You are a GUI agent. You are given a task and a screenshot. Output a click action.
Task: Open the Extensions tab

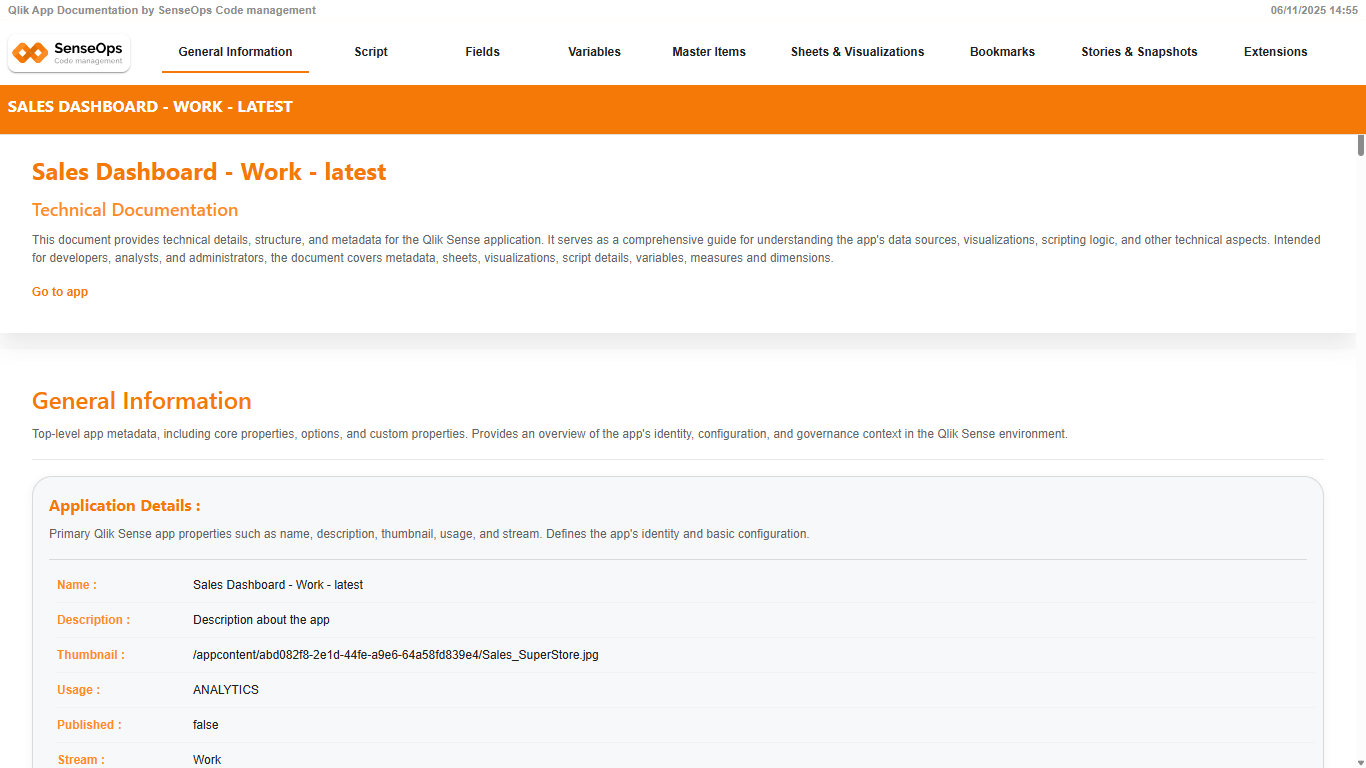tap(1275, 52)
